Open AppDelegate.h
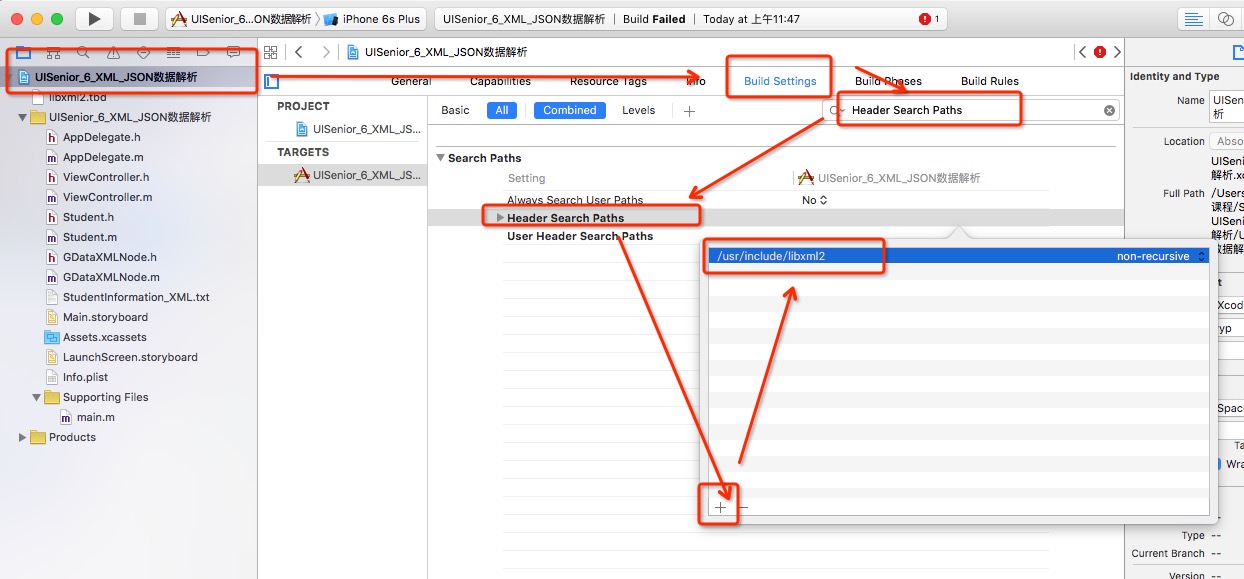 pyautogui.click(x=101, y=137)
